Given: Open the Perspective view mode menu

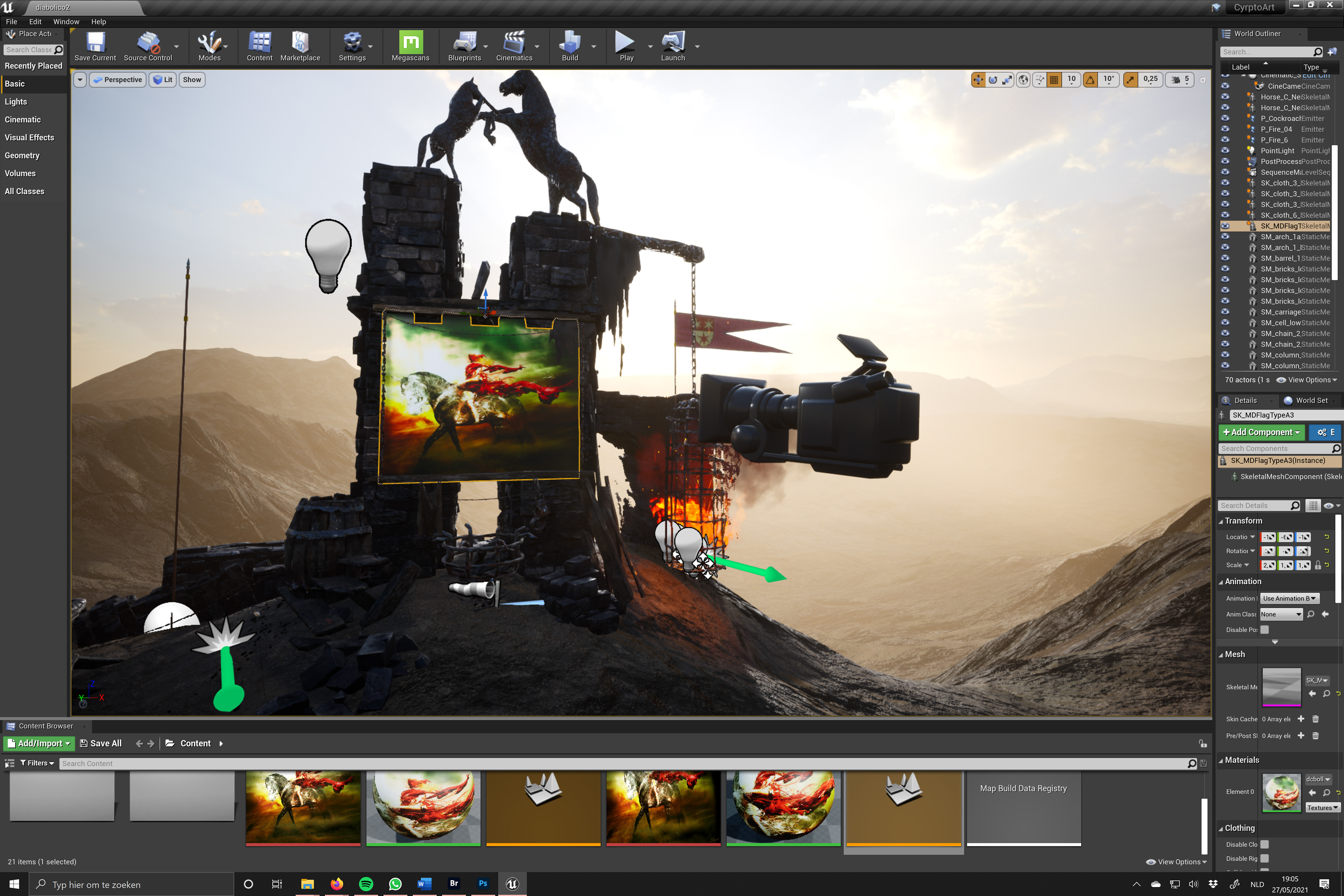Looking at the screenshot, I should (117, 80).
